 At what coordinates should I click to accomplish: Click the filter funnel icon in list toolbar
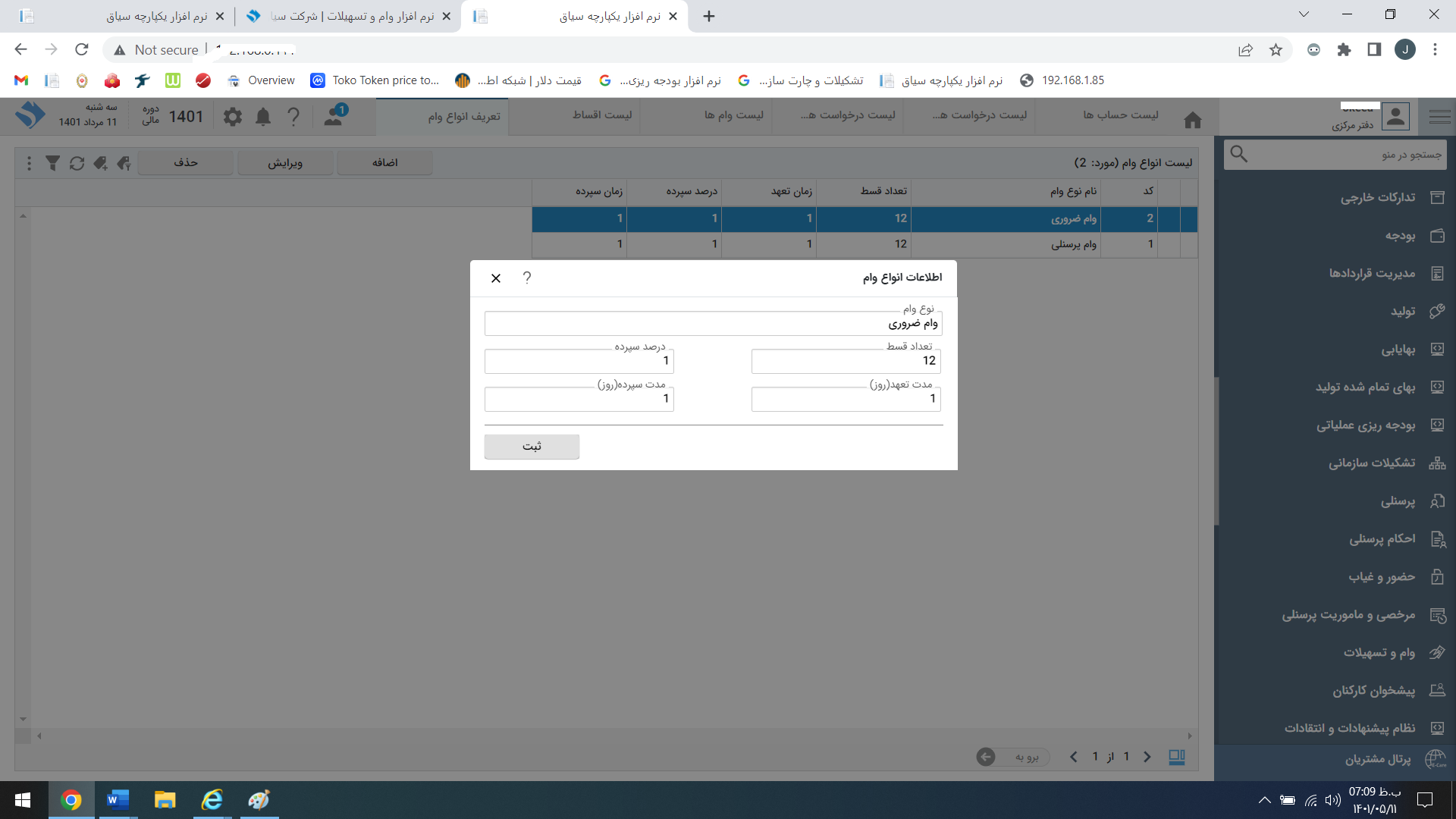click(x=52, y=163)
